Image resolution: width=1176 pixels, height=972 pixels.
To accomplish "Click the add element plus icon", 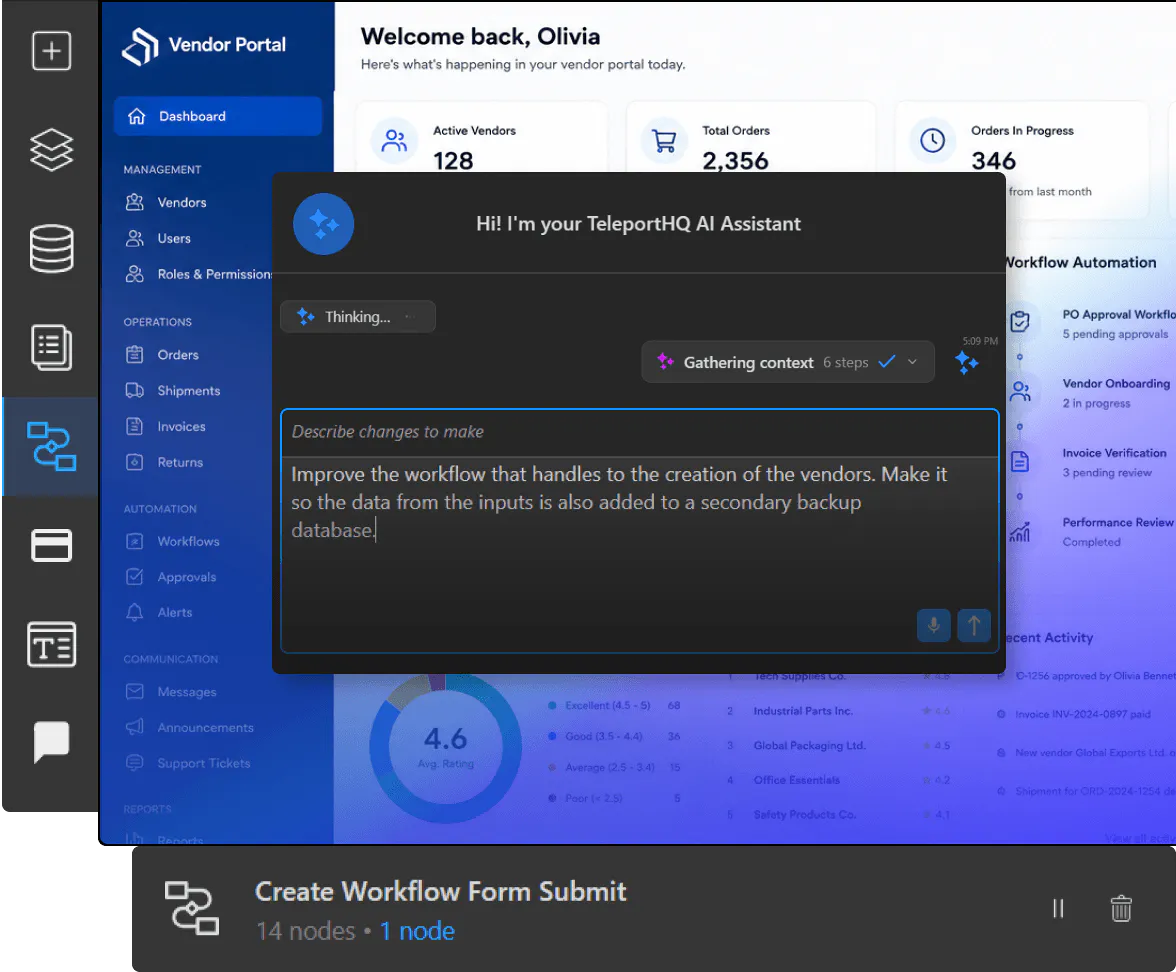I will click(x=51, y=50).
